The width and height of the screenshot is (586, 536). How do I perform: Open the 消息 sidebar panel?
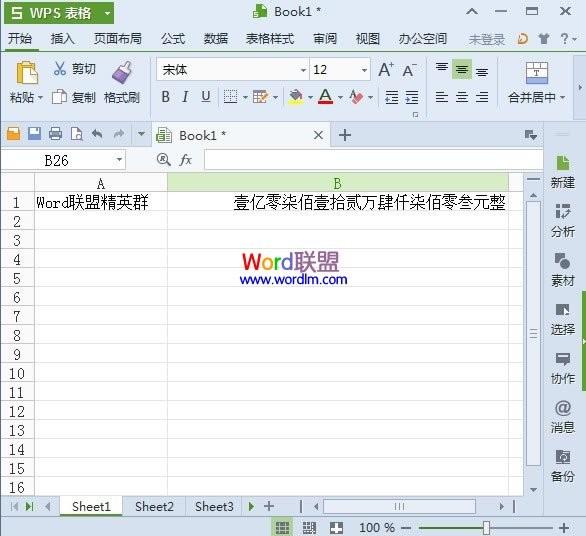(x=562, y=417)
